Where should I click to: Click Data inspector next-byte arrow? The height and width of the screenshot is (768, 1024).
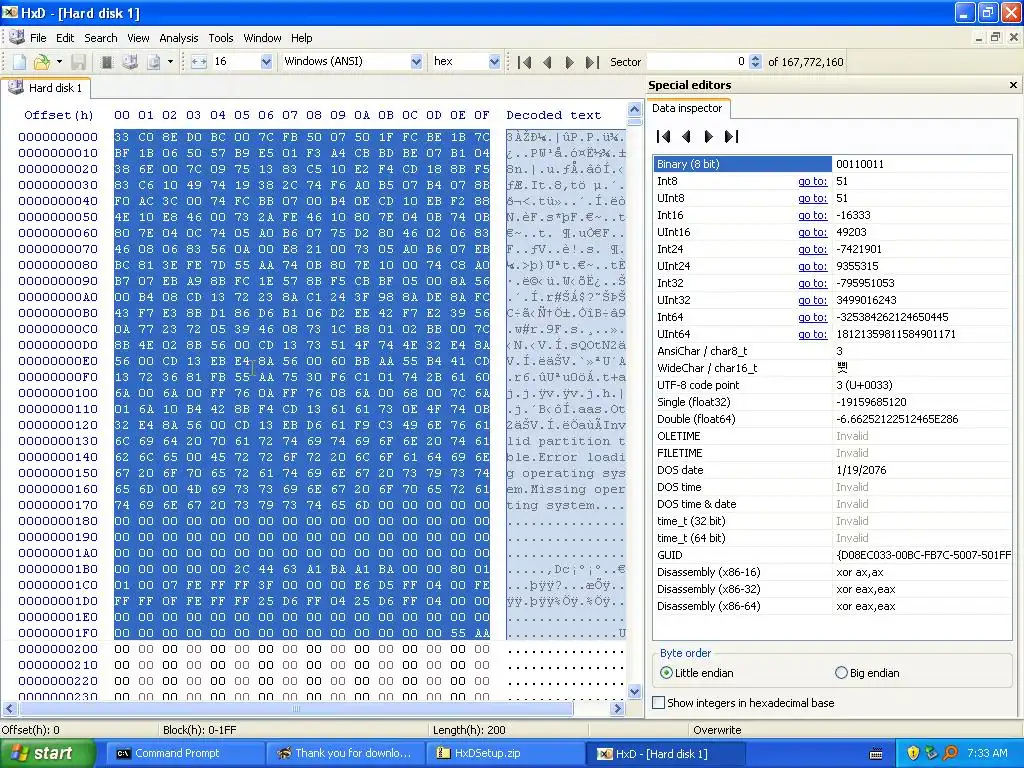709,136
